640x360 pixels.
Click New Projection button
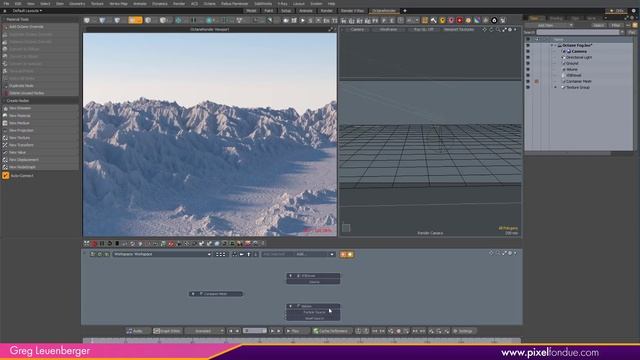(x=40, y=130)
